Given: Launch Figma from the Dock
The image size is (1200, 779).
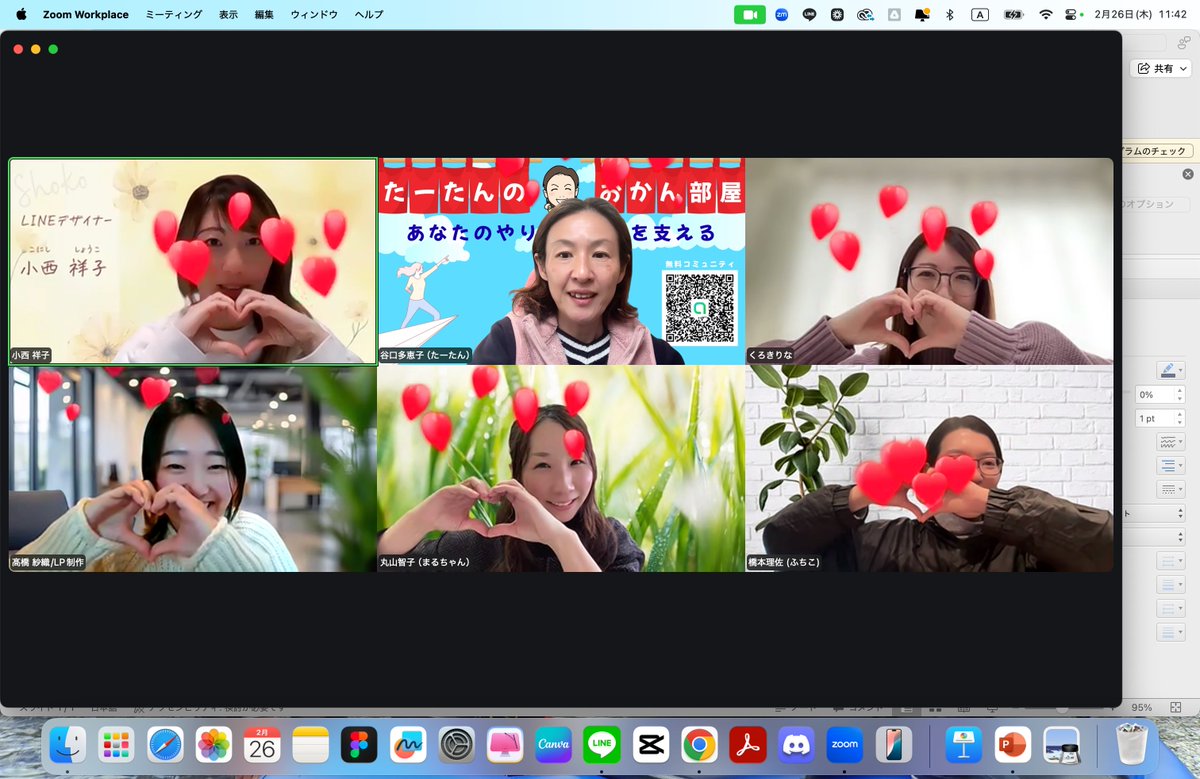Looking at the screenshot, I should [359, 745].
